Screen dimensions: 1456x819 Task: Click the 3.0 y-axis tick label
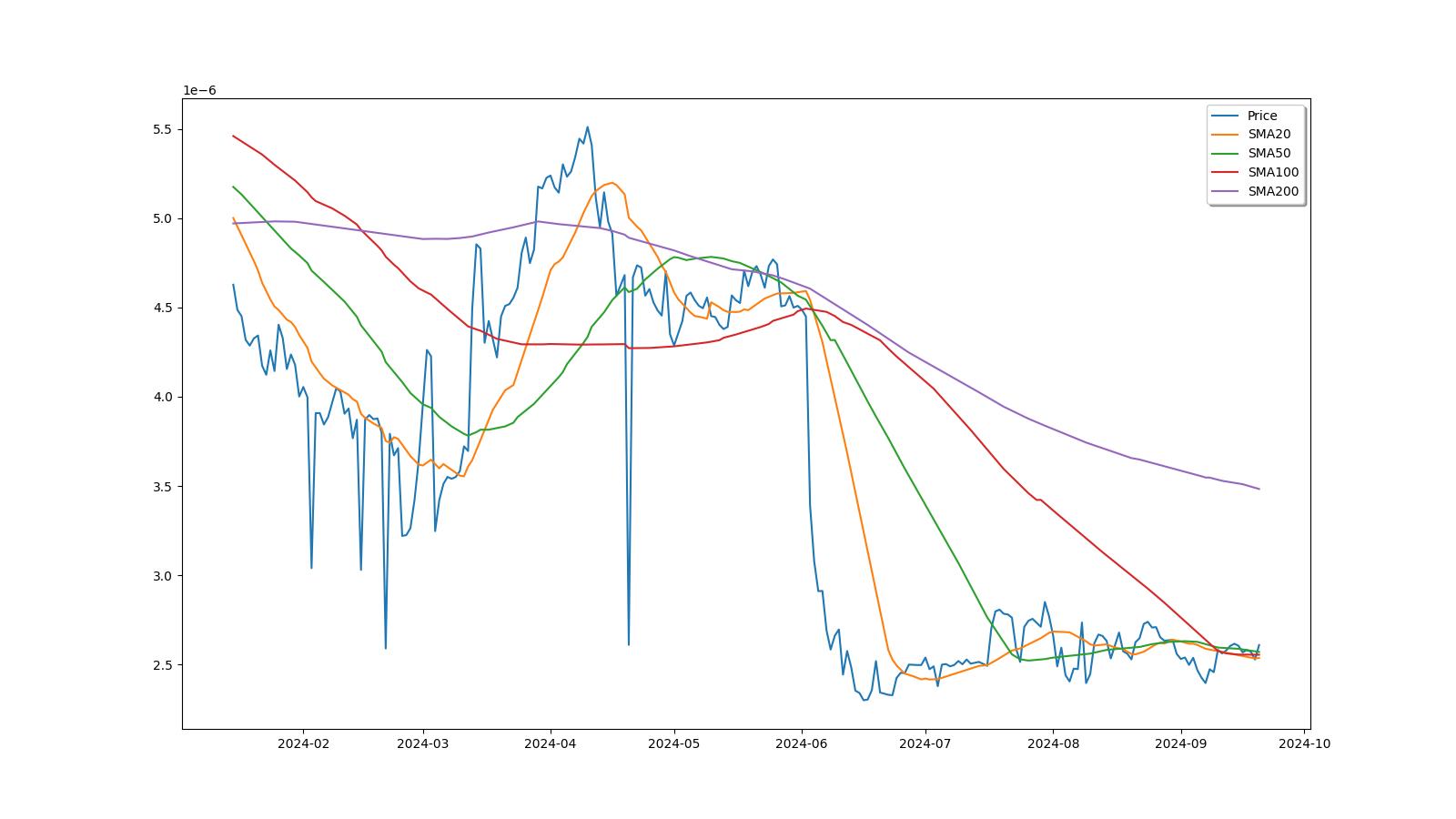pyautogui.click(x=163, y=576)
